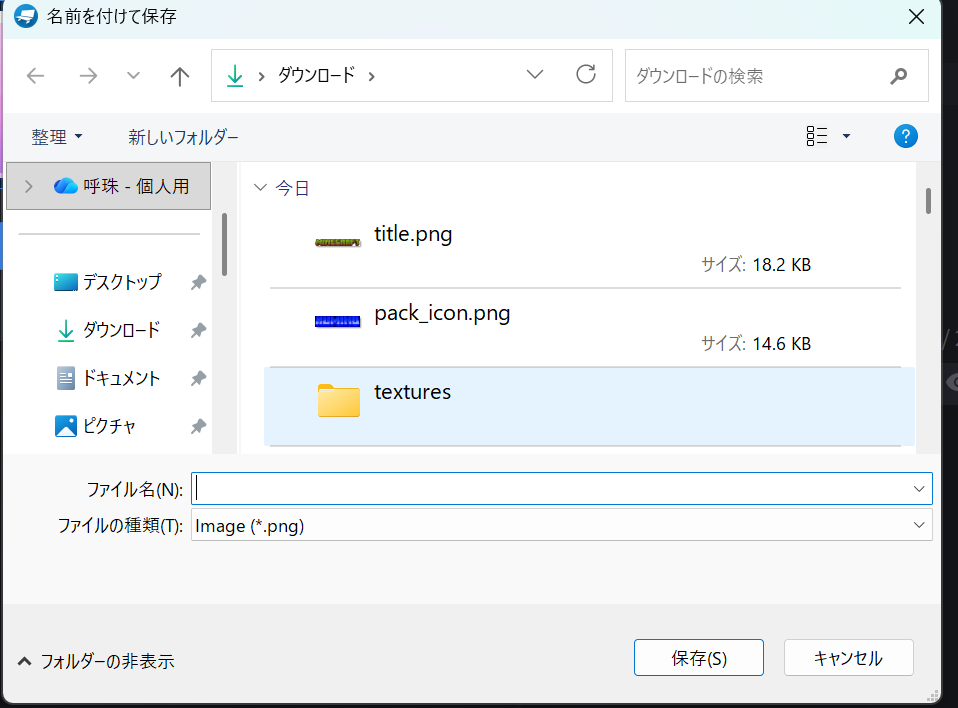Image resolution: width=958 pixels, height=708 pixels.
Task: Open the file type Image (*.png) dropdown
Action: 918,525
